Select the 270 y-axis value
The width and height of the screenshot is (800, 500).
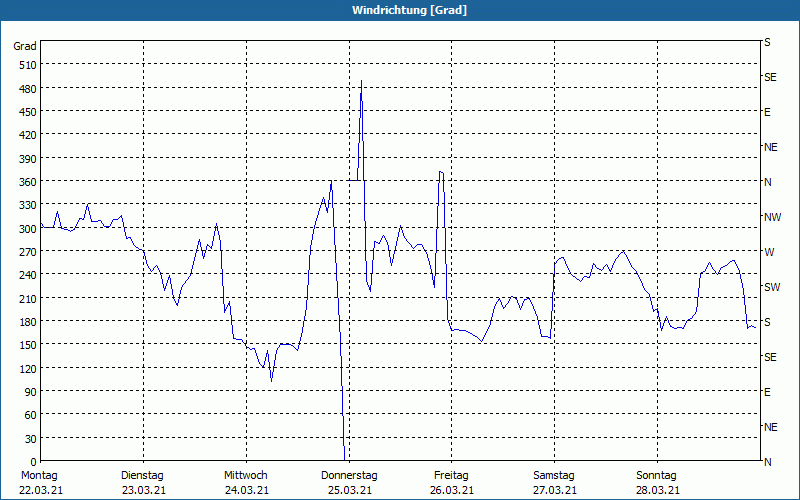(x=28, y=252)
